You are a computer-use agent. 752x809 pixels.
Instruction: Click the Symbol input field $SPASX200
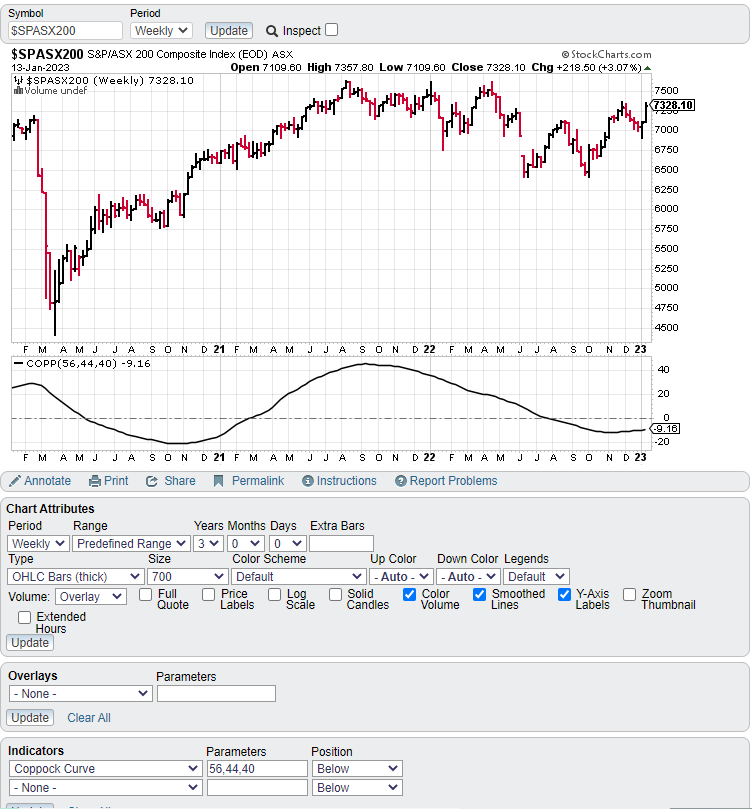(66, 30)
